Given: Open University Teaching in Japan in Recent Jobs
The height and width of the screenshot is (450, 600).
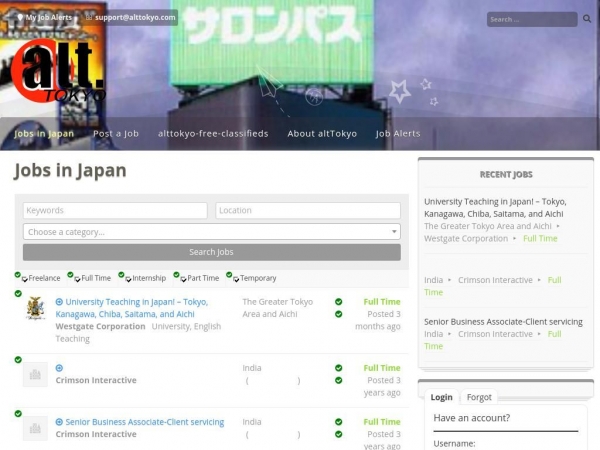Looking at the screenshot, I should tap(495, 207).
